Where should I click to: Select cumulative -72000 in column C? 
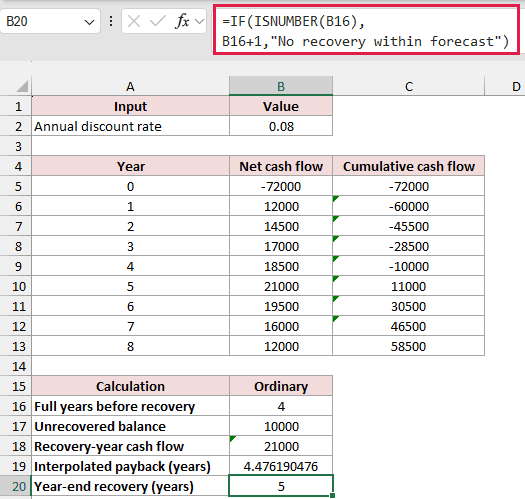[408, 186]
